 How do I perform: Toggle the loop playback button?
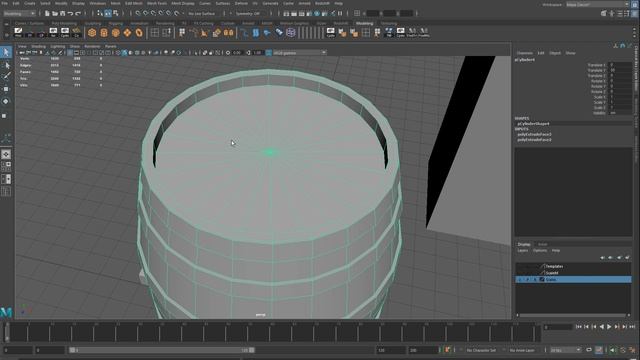(589, 350)
